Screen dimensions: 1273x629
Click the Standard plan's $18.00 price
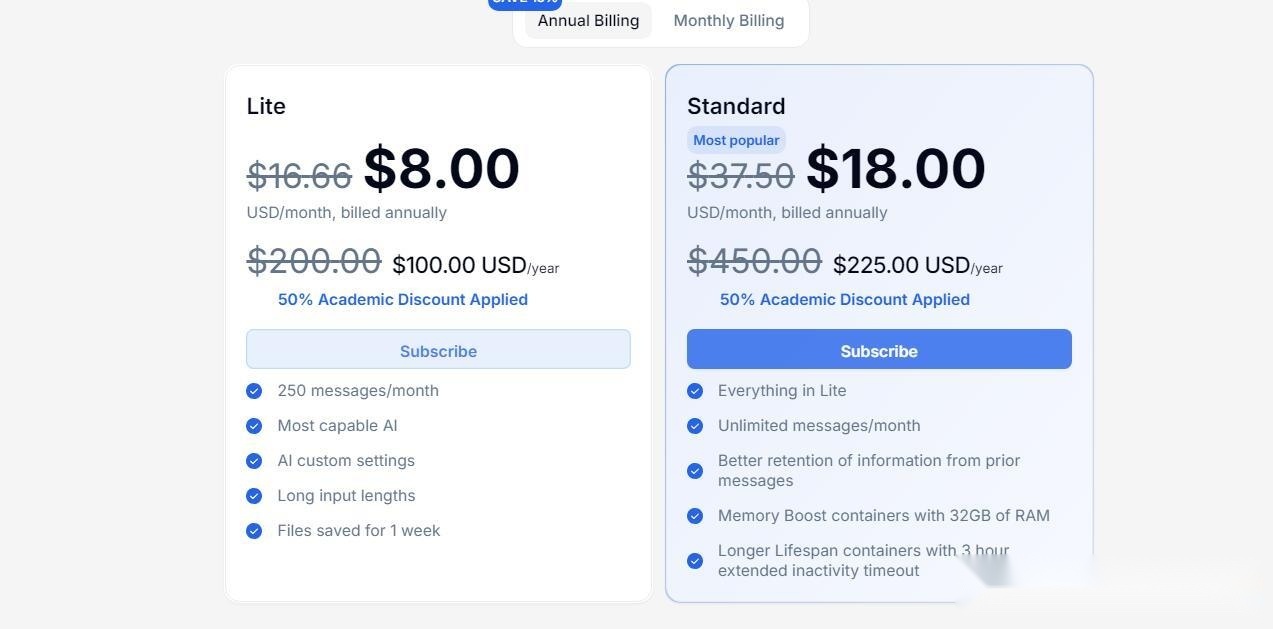[x=896, y=168]
